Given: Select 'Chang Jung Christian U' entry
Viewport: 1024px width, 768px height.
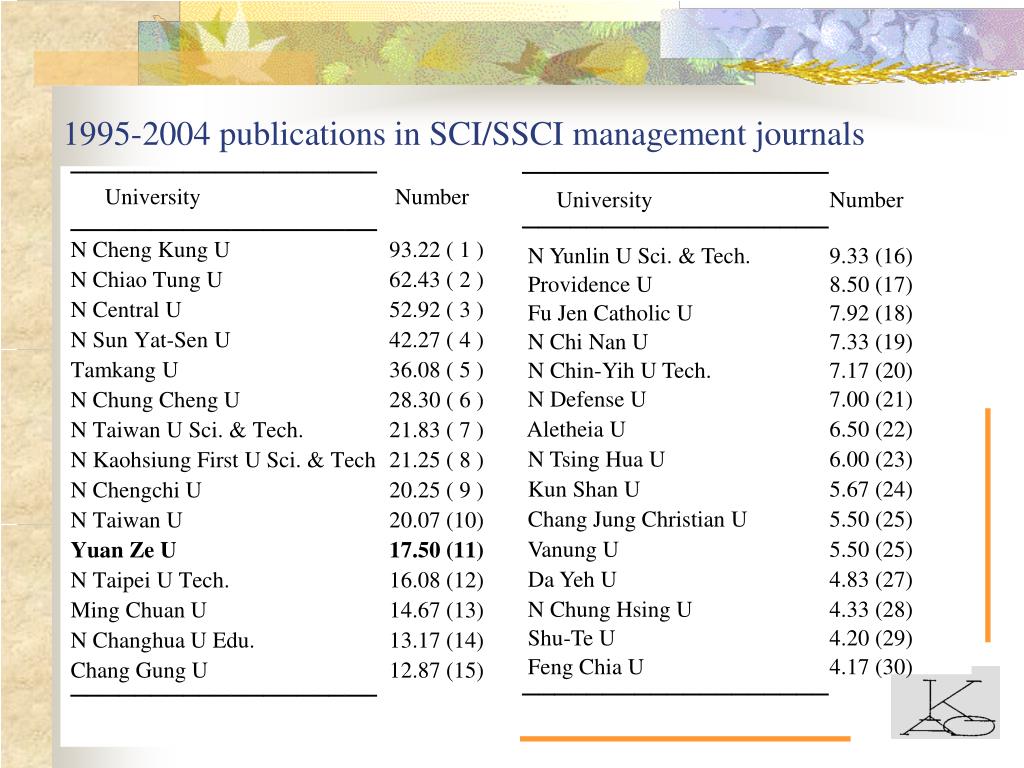Looking at the screenshot, I should point(637,520).
